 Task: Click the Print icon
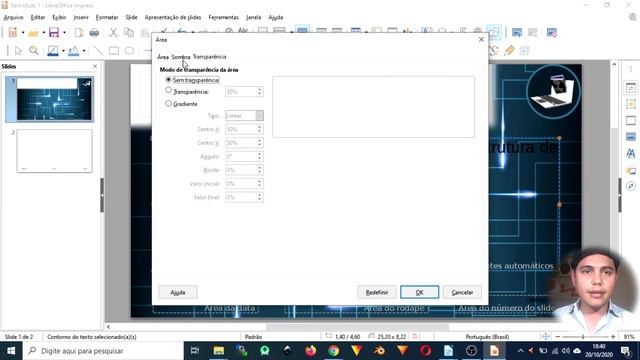point(94,33)
